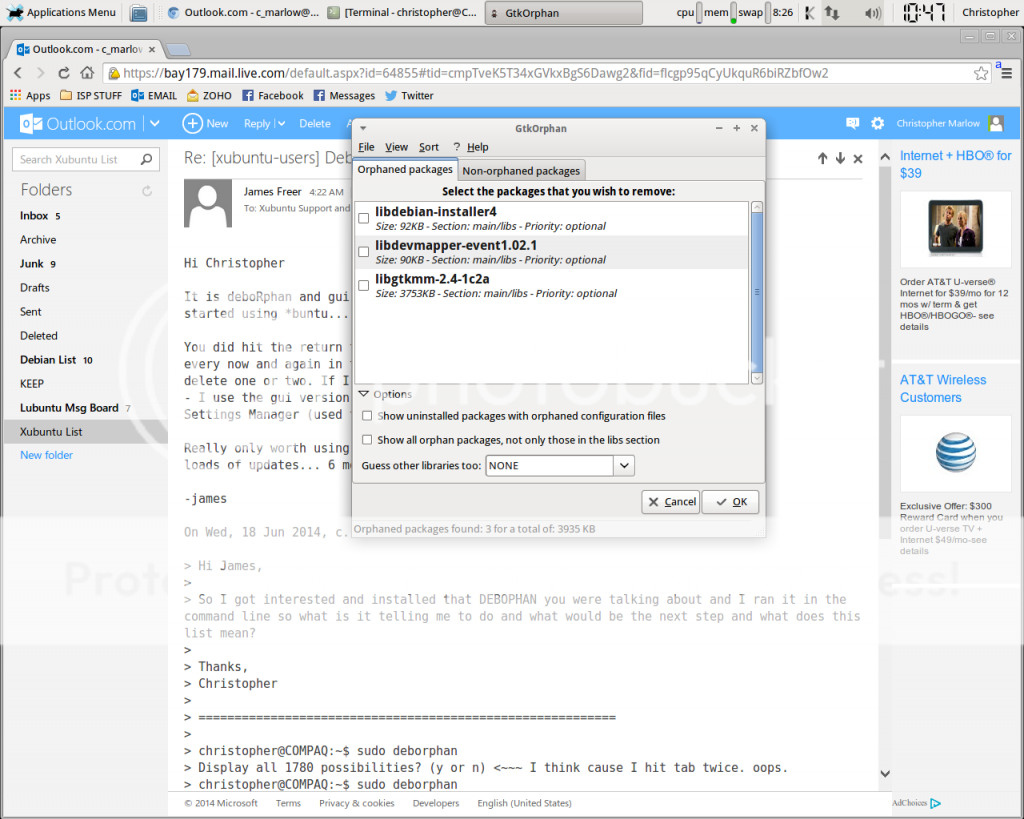This screenshot has width=1024, height=819.
Task: Expand the Reply dropdown arrow
Action: point(281,124)
